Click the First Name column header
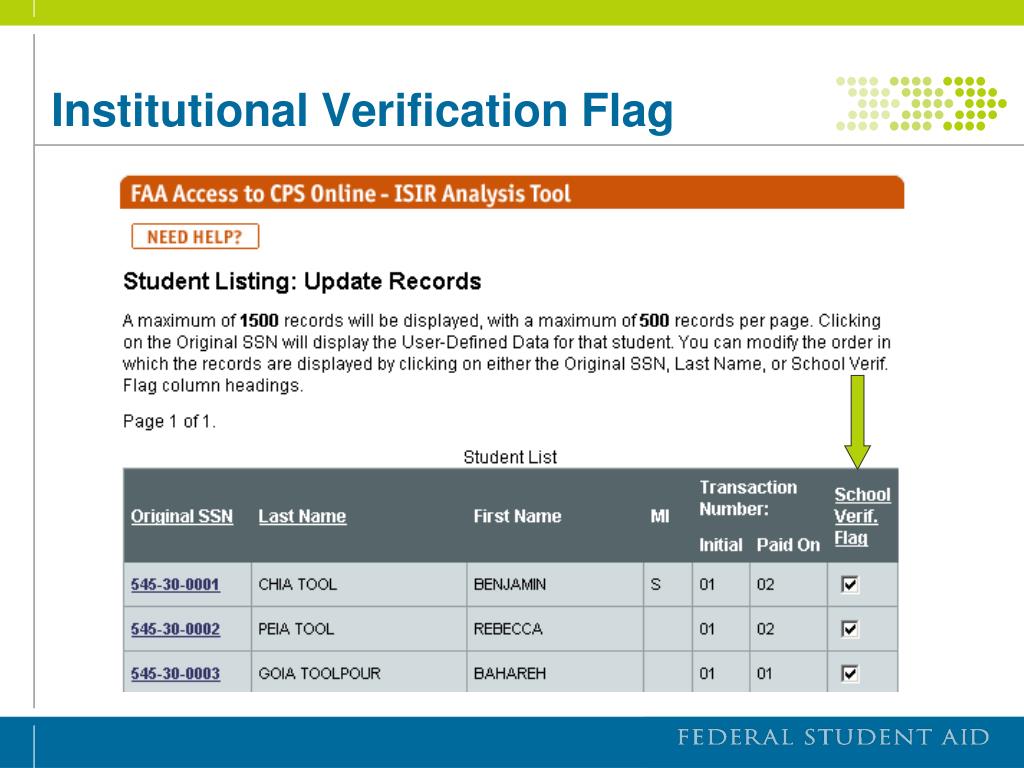Viewport: 1024px width, 768px height. (517, 516)
